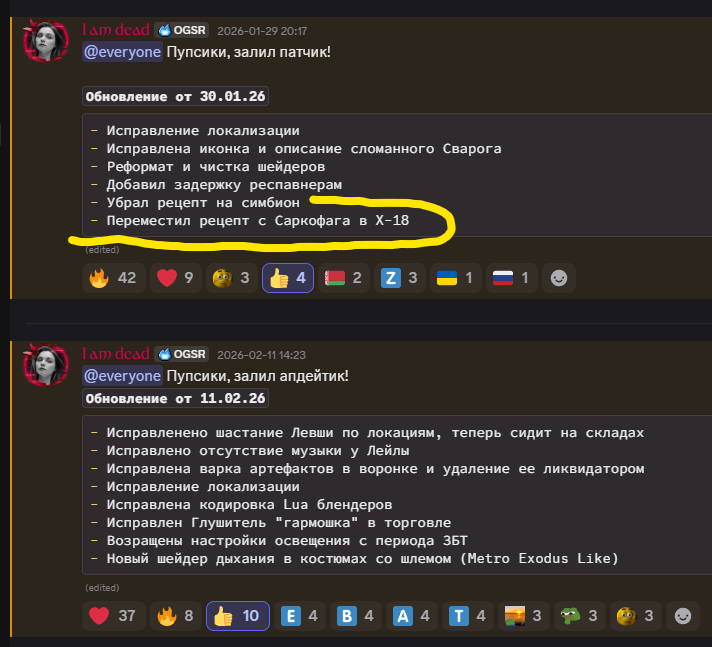The width and height of the screenshot is (712, 647).
Task: Click the letter E reaction
Action: (300, 616)
